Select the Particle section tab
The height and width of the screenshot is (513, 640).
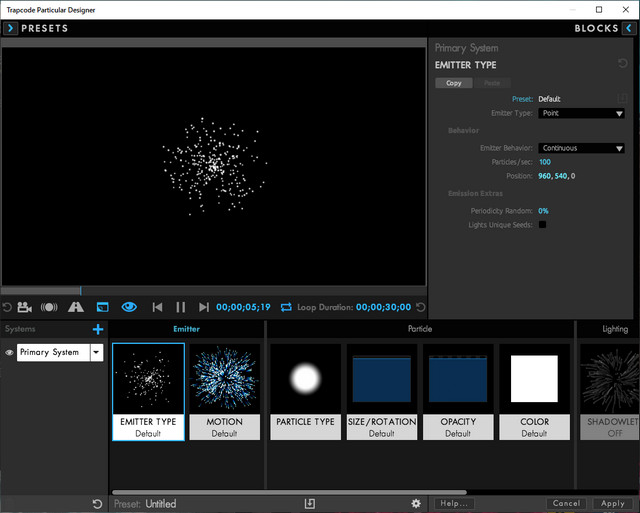point(420,328)
